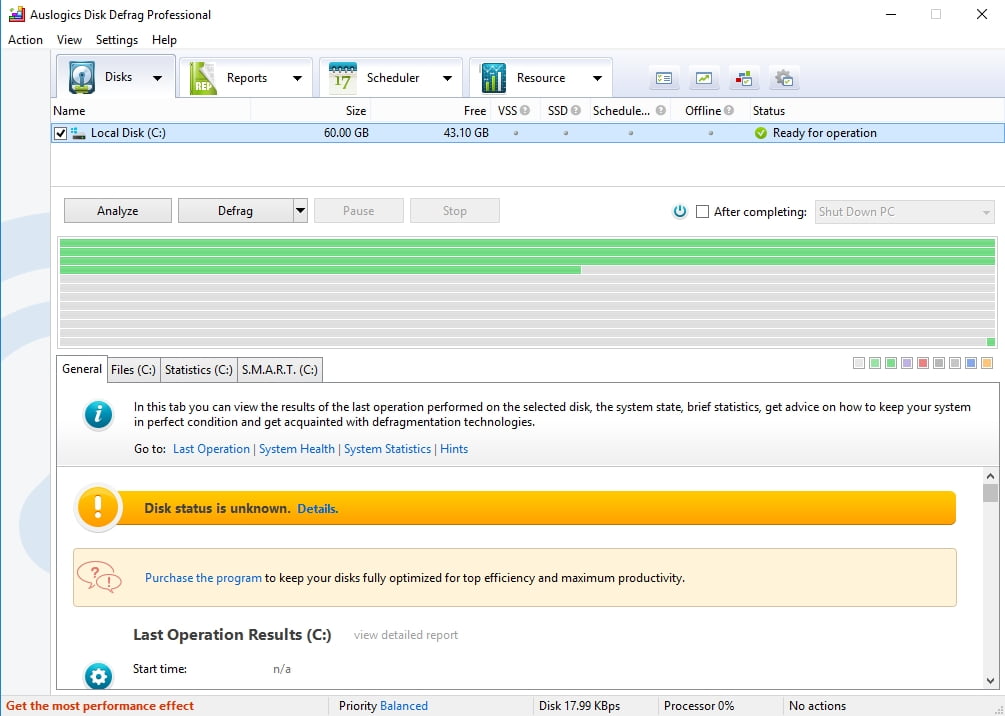1005x716 pixels.
Task: Expand the Disks dropdown arrow
Action: click(157, 78)
